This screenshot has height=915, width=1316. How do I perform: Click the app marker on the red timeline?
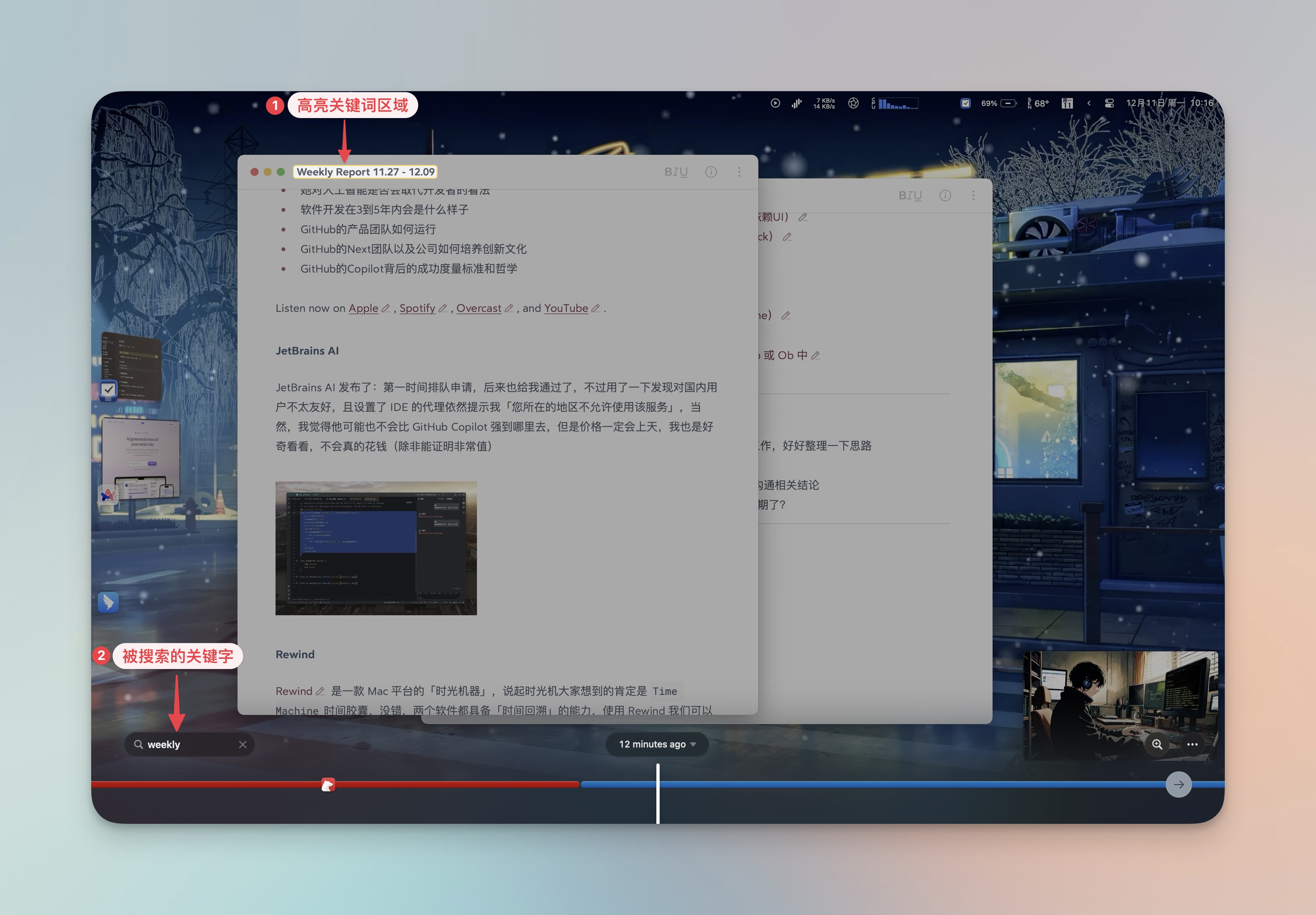[328, 784]
